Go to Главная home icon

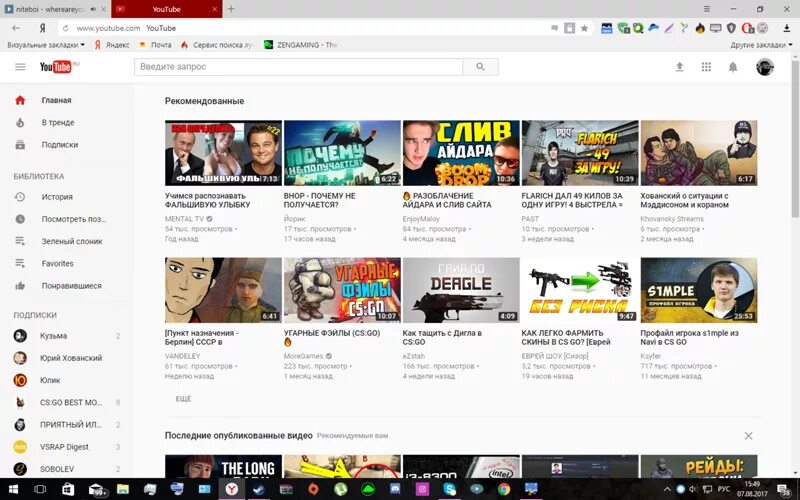pos(20,100)
